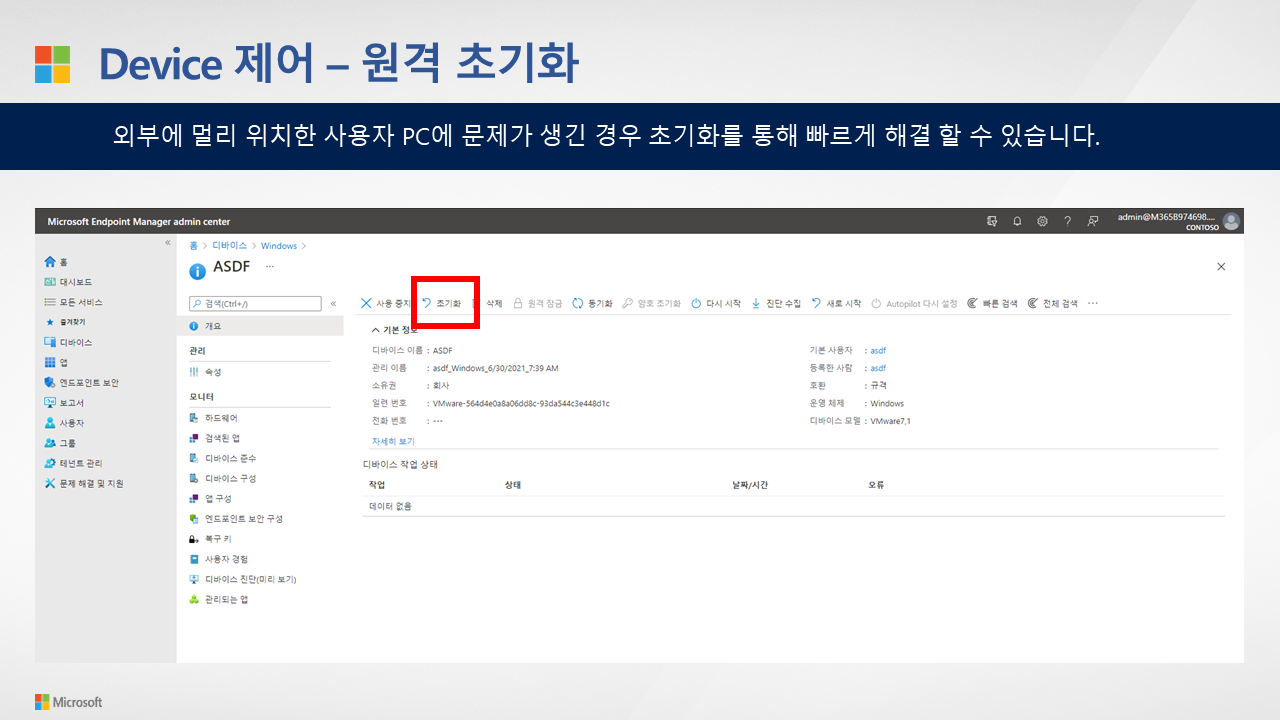The height and width of the screenshot is (720, 1280).
Task: Click the 원격 잠금 command
Action: [537, 303]
